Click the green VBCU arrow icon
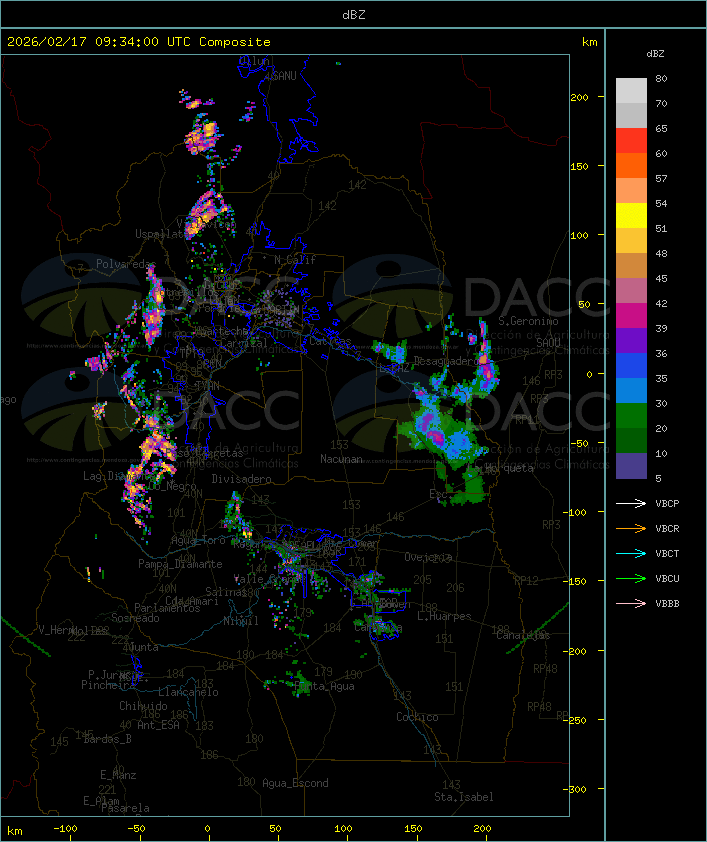The height and width of the screenshot is (842, 707). (x=631, y=578)
